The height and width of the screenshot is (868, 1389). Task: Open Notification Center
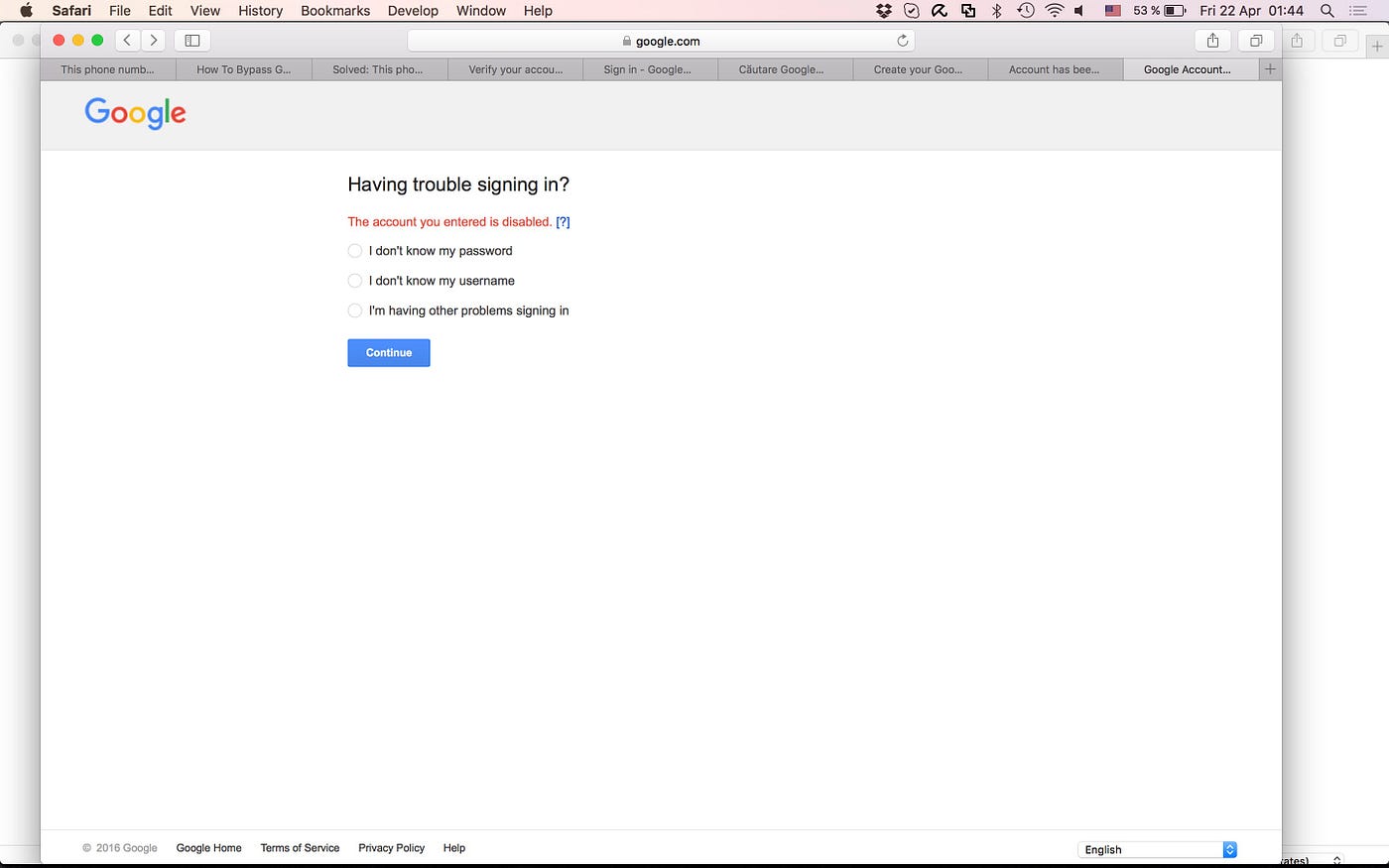pyautogui.click(x=1357, y=11)
